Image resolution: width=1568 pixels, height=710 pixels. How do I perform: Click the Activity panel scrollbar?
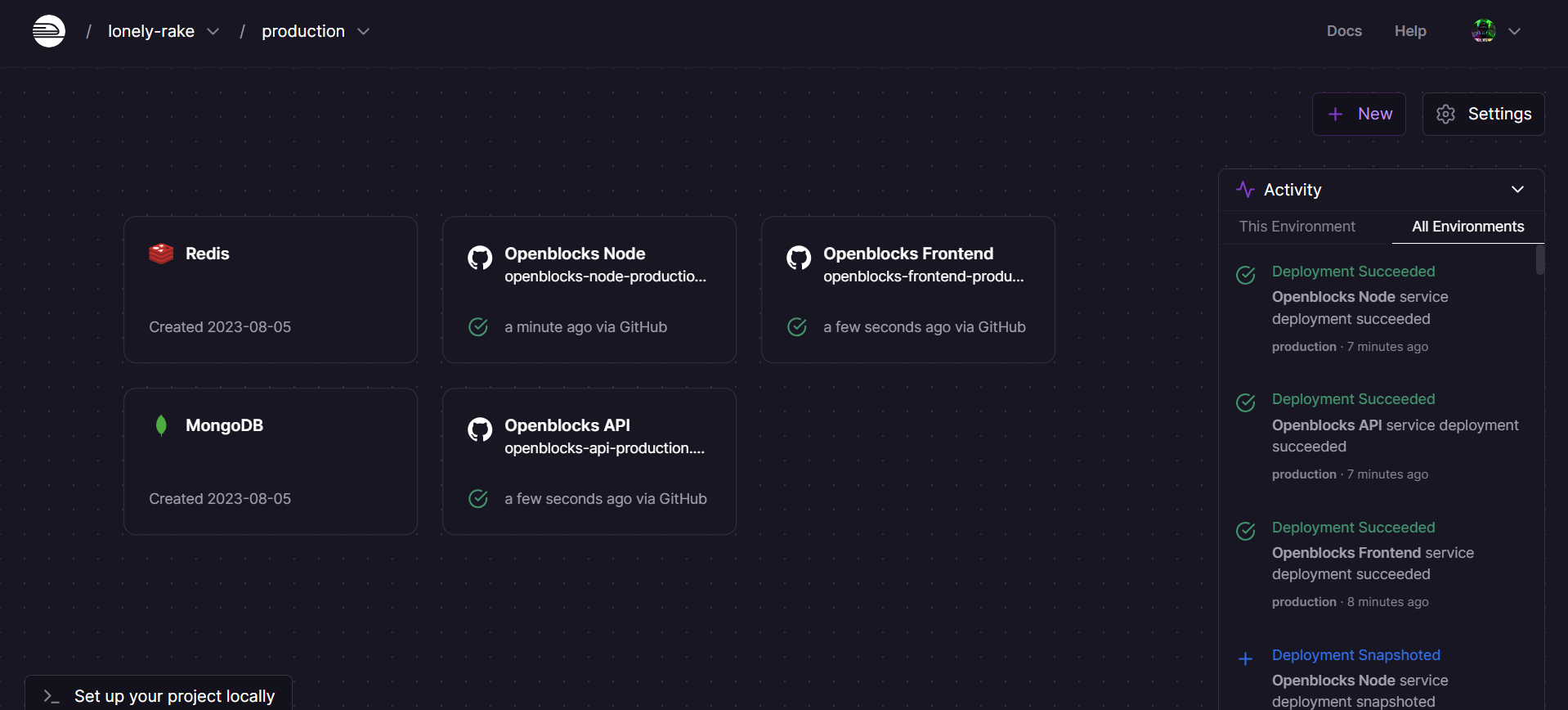click(1540, 260)
